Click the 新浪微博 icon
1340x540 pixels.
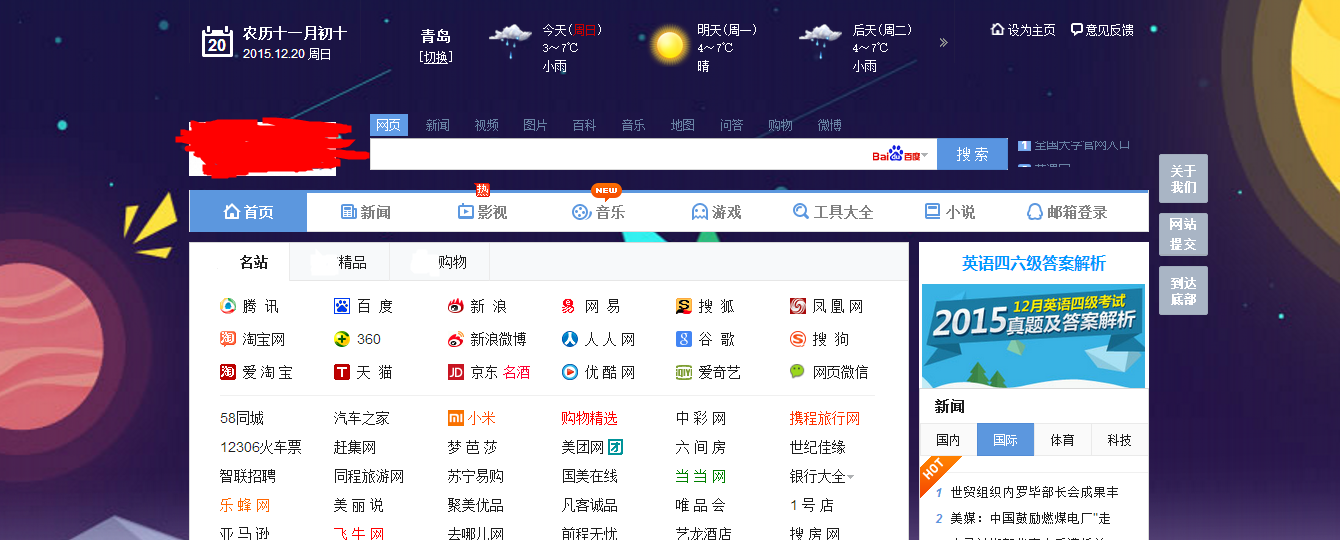point(456,339)
